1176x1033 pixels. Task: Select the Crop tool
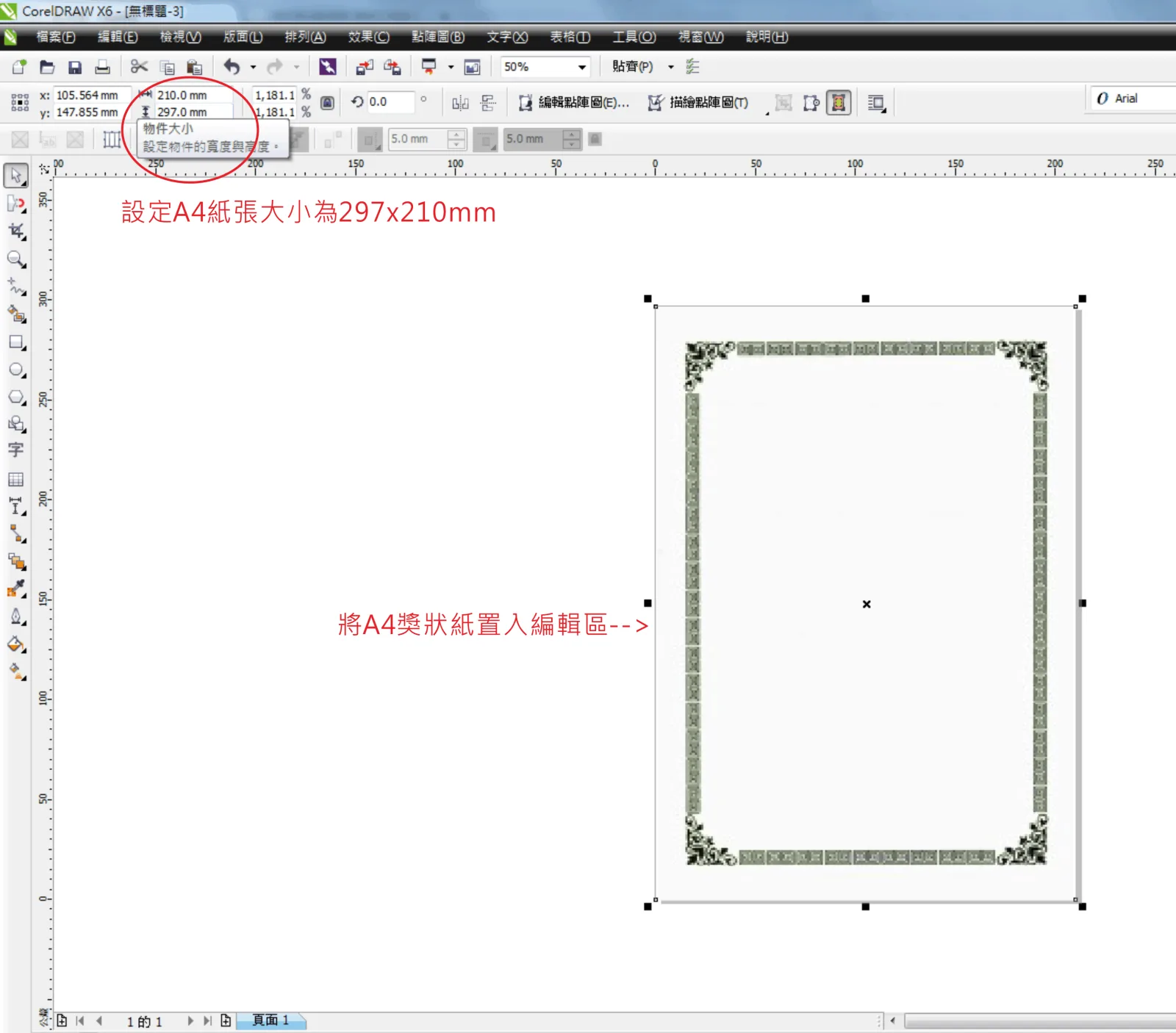(x=16, y=231)
